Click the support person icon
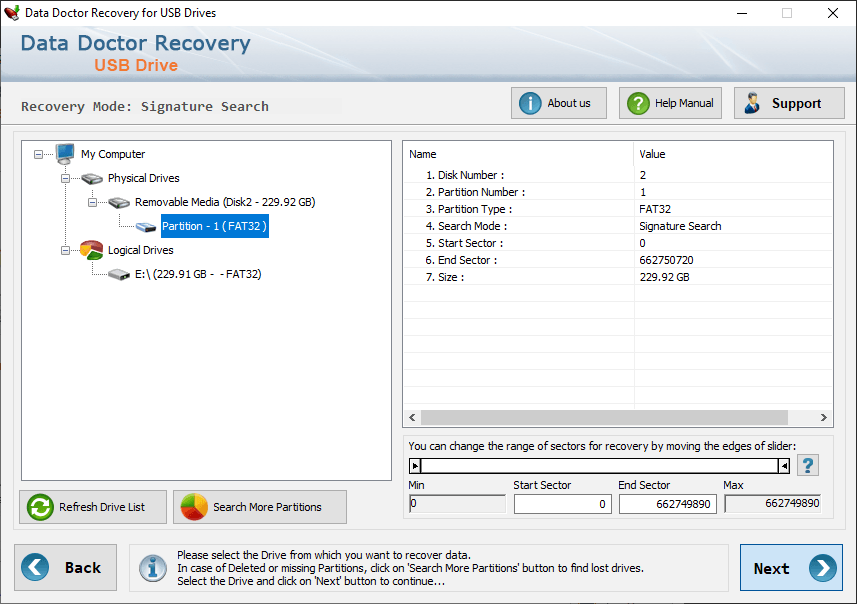The width and height of the screenshot is (857, 604). (752, 103)
